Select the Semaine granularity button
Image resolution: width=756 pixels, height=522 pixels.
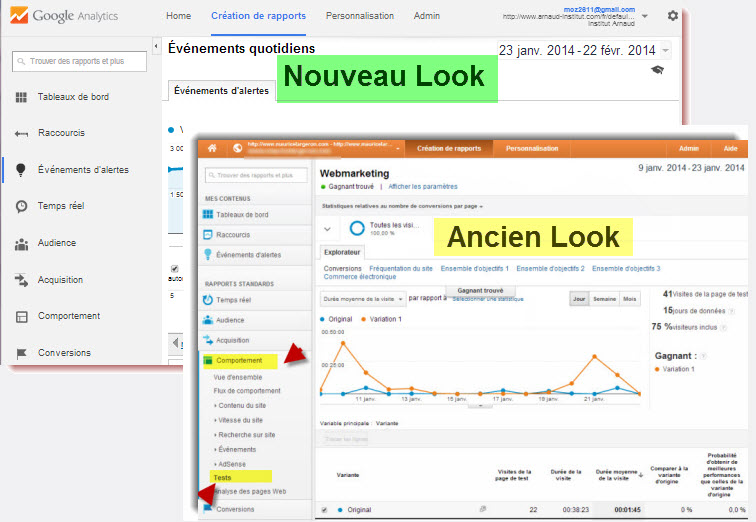(x=605, y=299)
